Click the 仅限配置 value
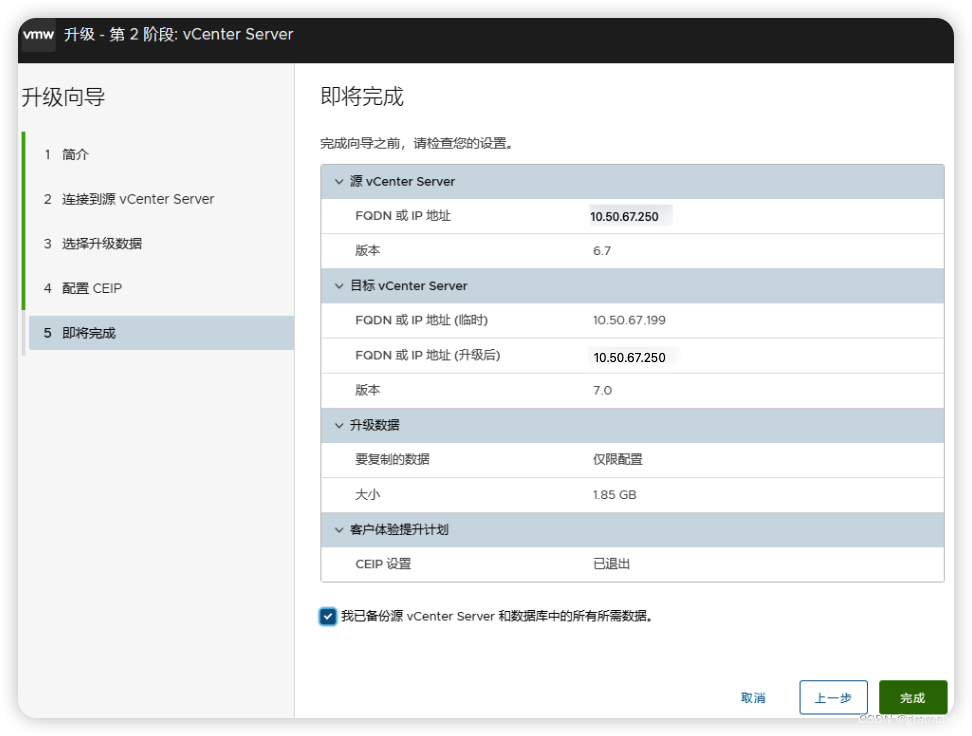Screen dimensions: 972x736 [x=617, y=459]
